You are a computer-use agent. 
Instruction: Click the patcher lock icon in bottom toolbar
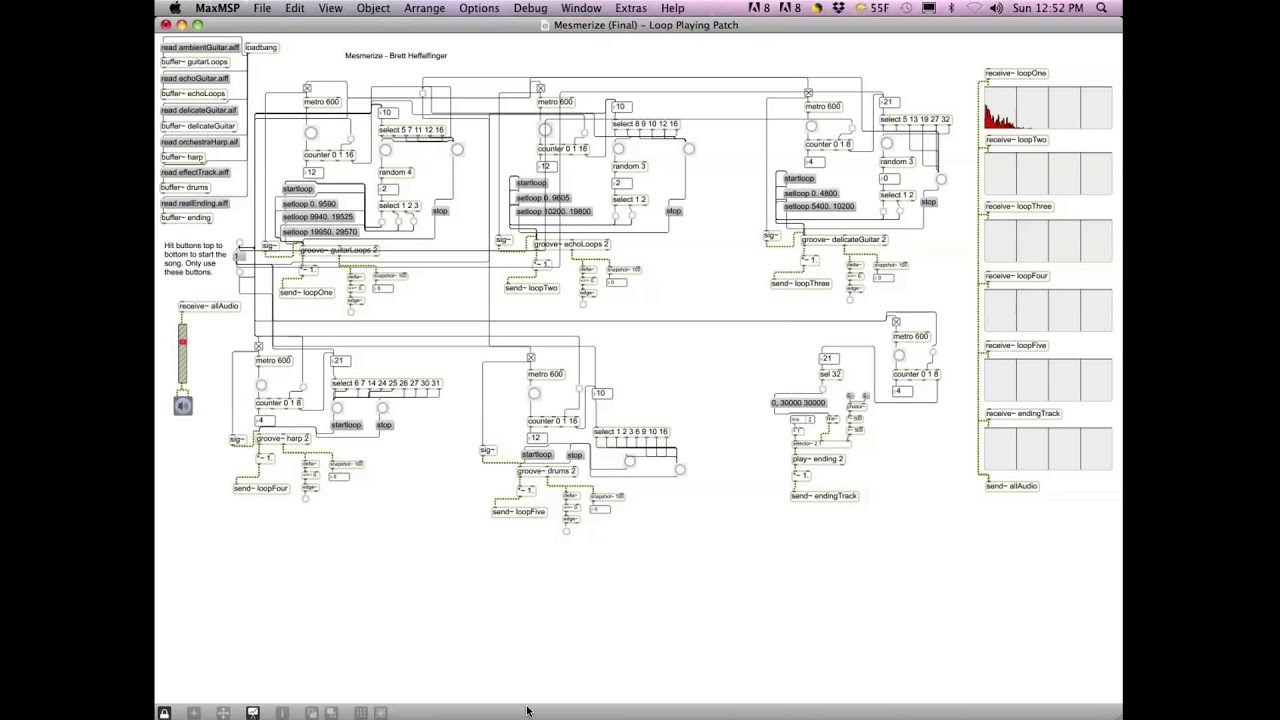(164, 713)
